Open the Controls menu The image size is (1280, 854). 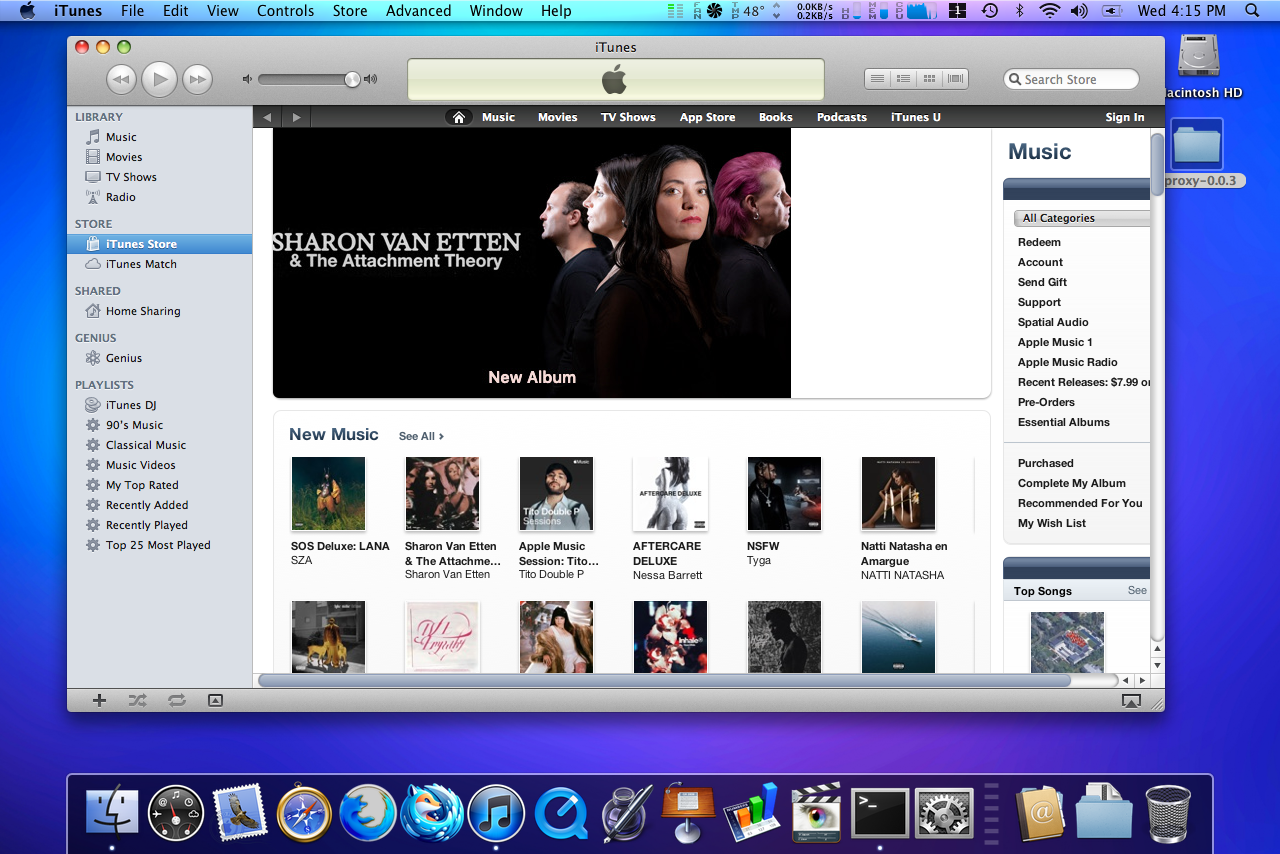point(285,11)
